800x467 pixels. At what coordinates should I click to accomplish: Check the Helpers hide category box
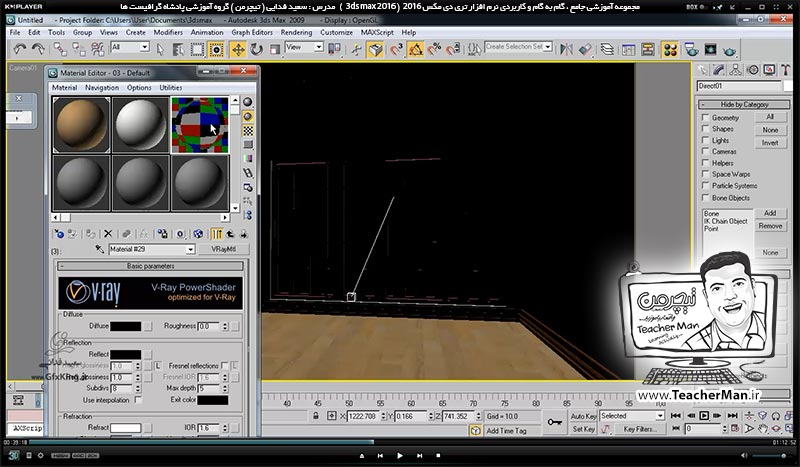click(706, 163)
